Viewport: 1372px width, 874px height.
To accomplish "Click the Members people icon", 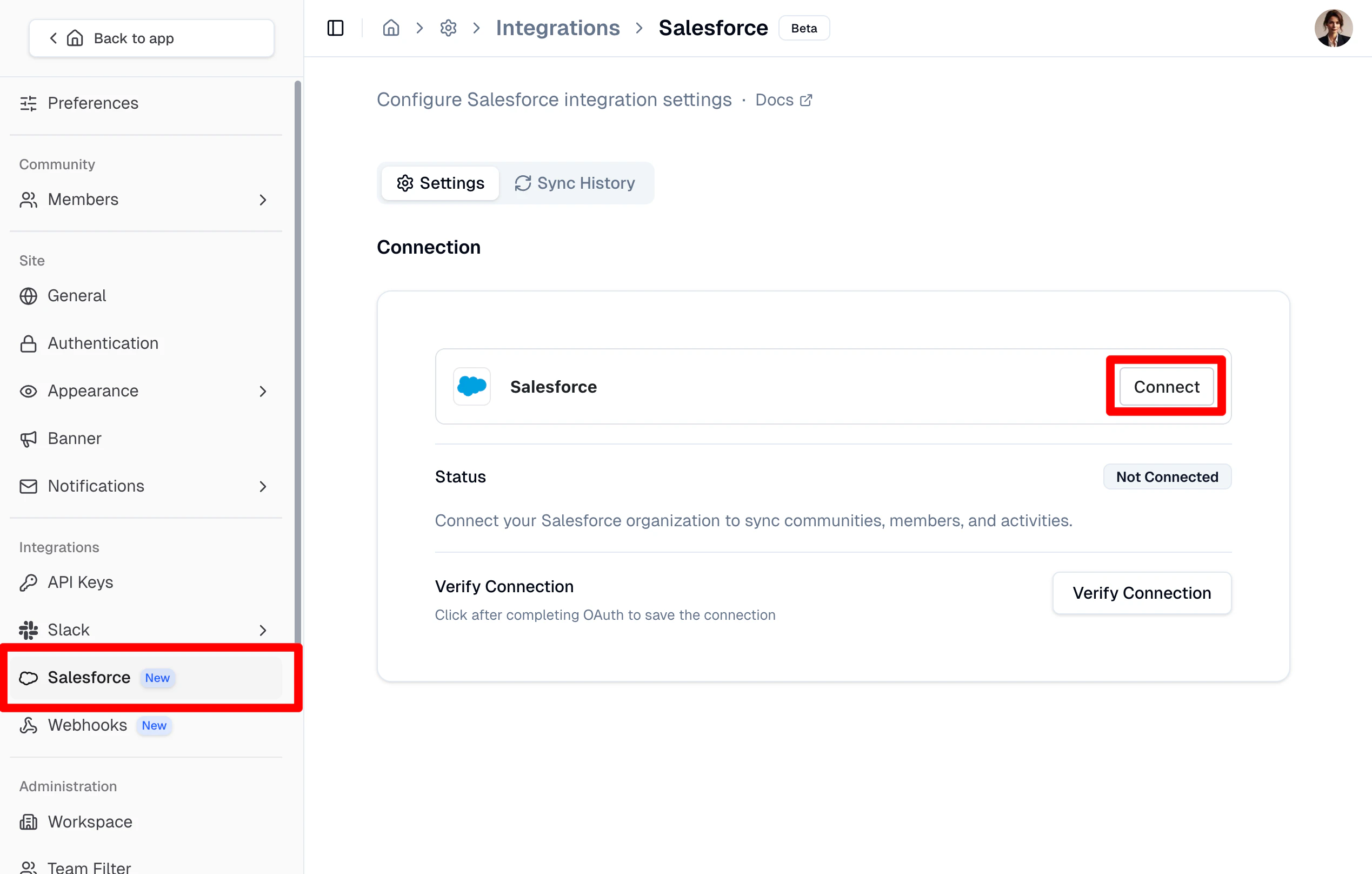I will pos(29,200).
